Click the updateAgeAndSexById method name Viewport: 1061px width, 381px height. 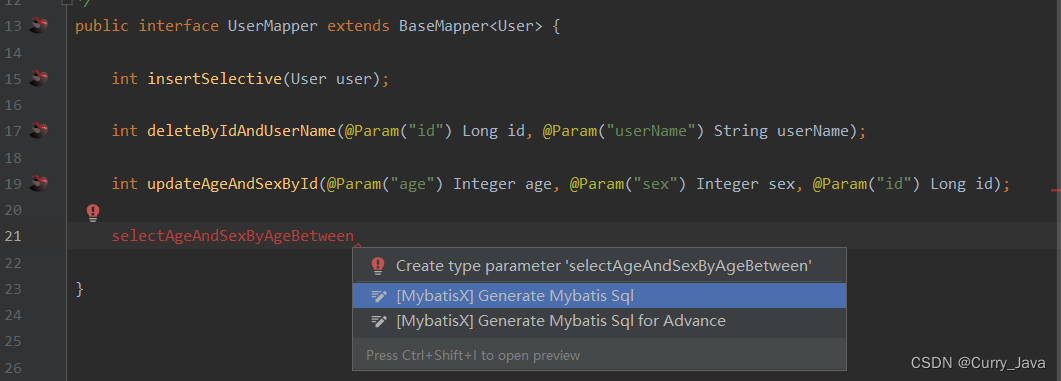coord(233,184)
